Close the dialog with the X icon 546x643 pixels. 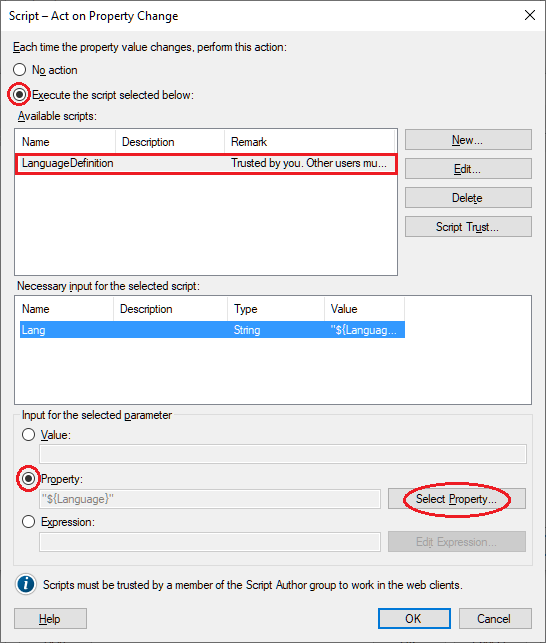pos(530,15)
